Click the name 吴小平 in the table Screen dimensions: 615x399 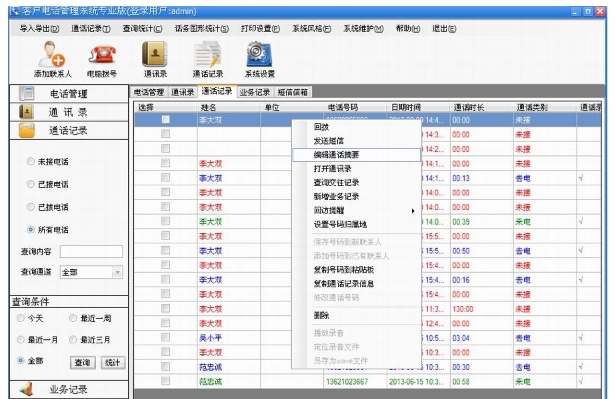tap(210, 338)
